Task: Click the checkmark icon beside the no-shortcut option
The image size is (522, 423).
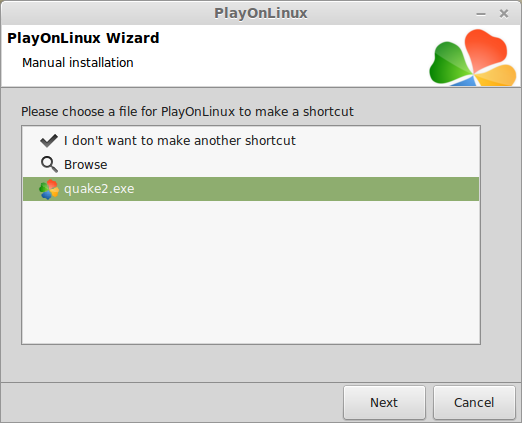Action: point(49,141)
